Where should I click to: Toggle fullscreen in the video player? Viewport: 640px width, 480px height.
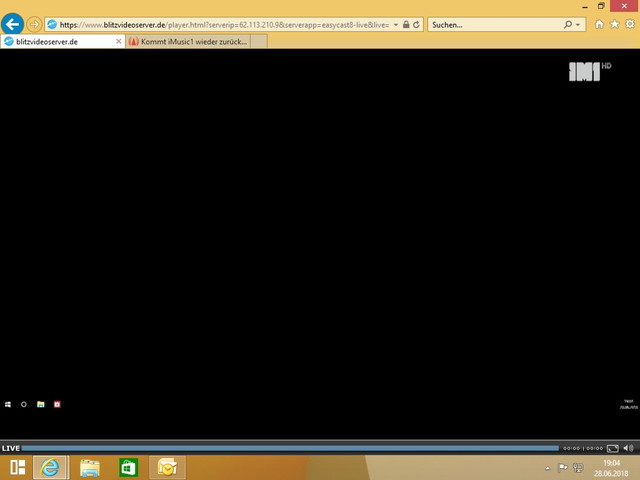pos(613,448)
